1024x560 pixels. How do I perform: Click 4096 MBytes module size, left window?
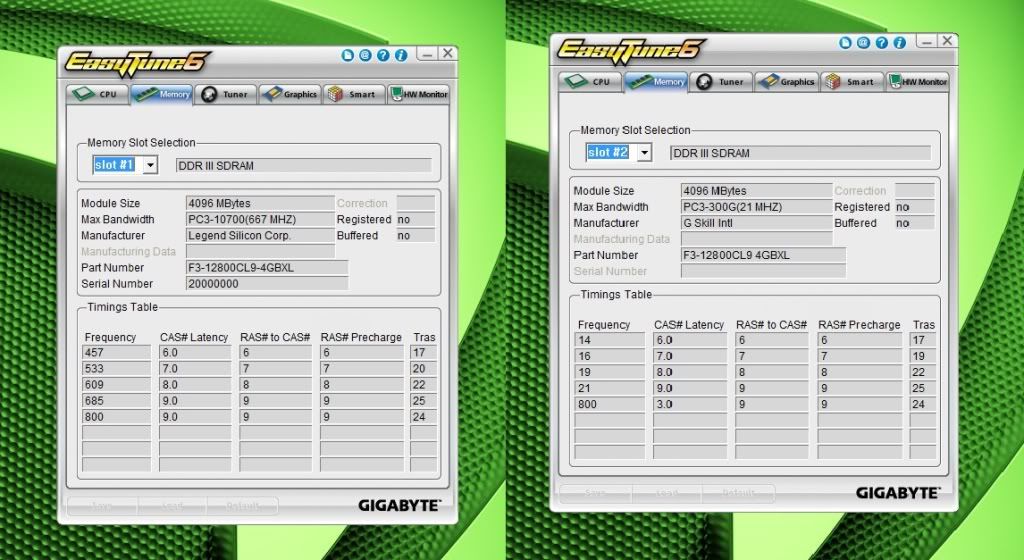click(260, 203)
